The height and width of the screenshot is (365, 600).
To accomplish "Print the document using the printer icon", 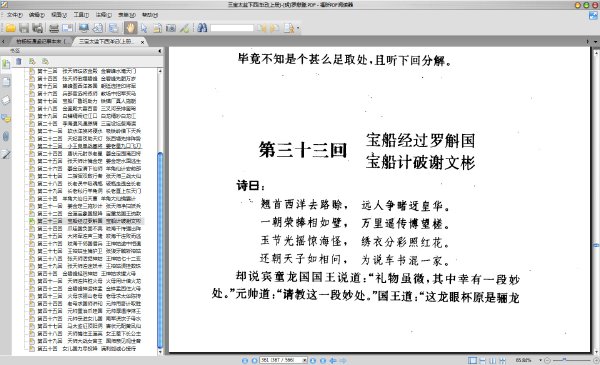I will point(54,28).
